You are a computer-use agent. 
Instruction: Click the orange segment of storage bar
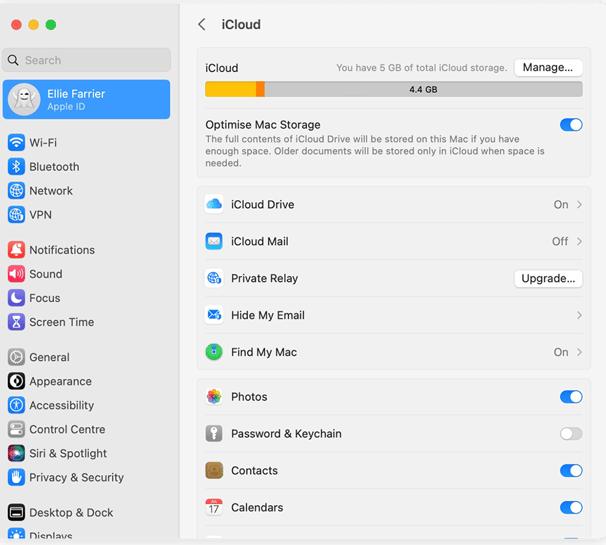click(260, 89)
